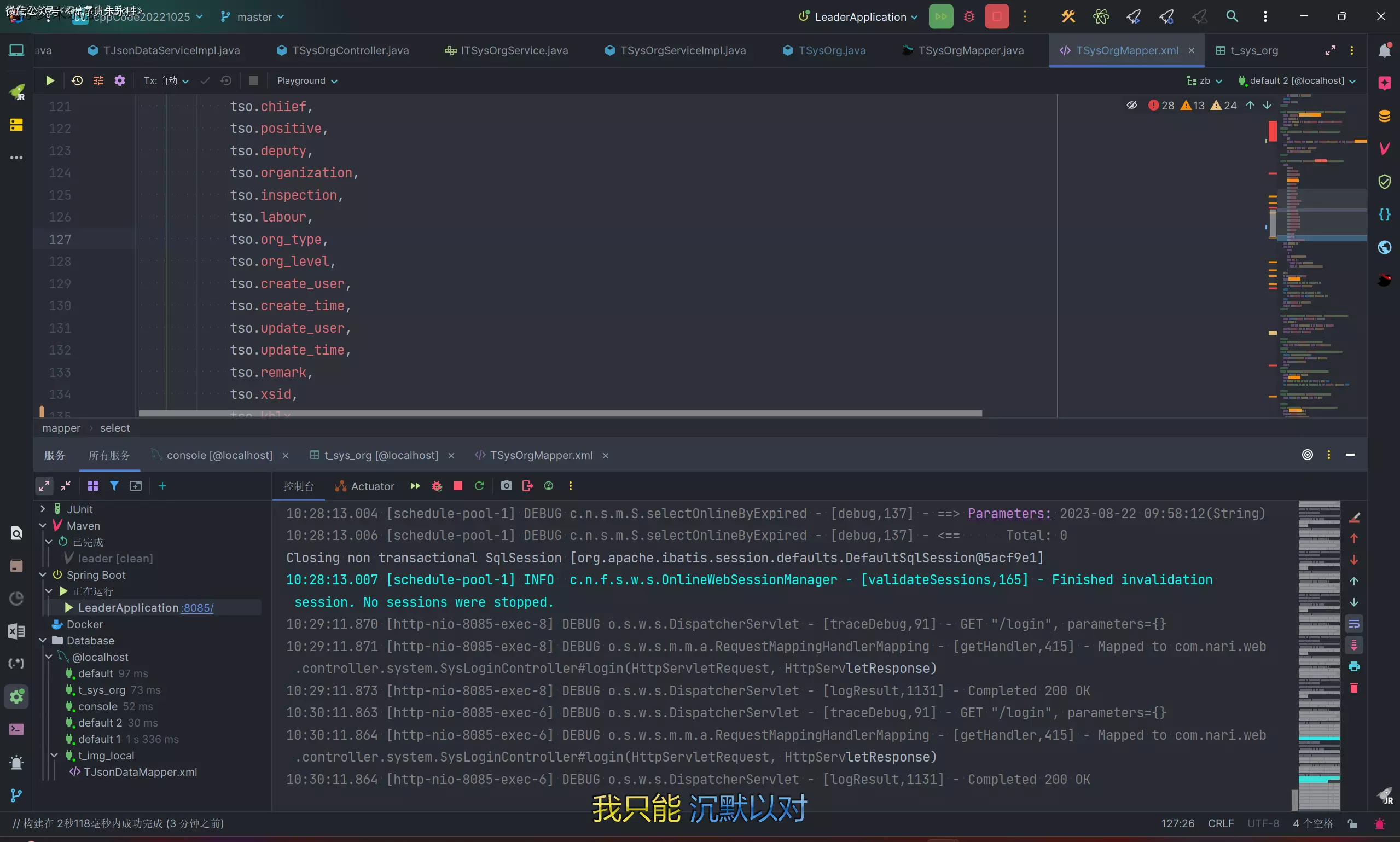Open notifications bell on right sidebar
This screenshot has height=842, width=1400.
[x=1384, y=50]
